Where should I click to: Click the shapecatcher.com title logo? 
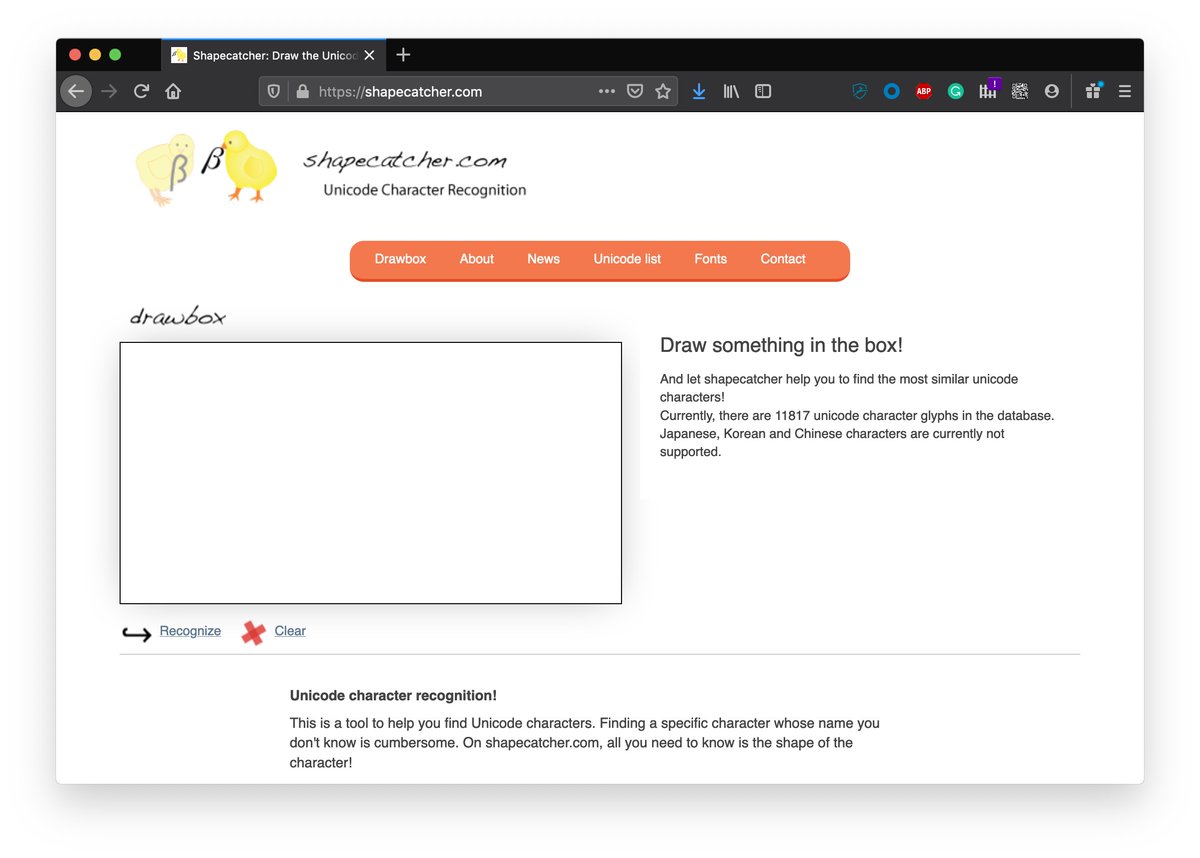tap(405, 160)
